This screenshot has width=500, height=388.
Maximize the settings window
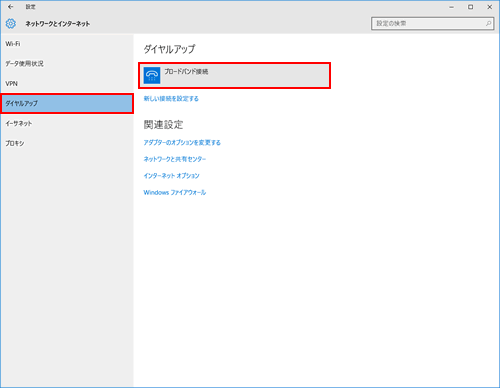470,7
